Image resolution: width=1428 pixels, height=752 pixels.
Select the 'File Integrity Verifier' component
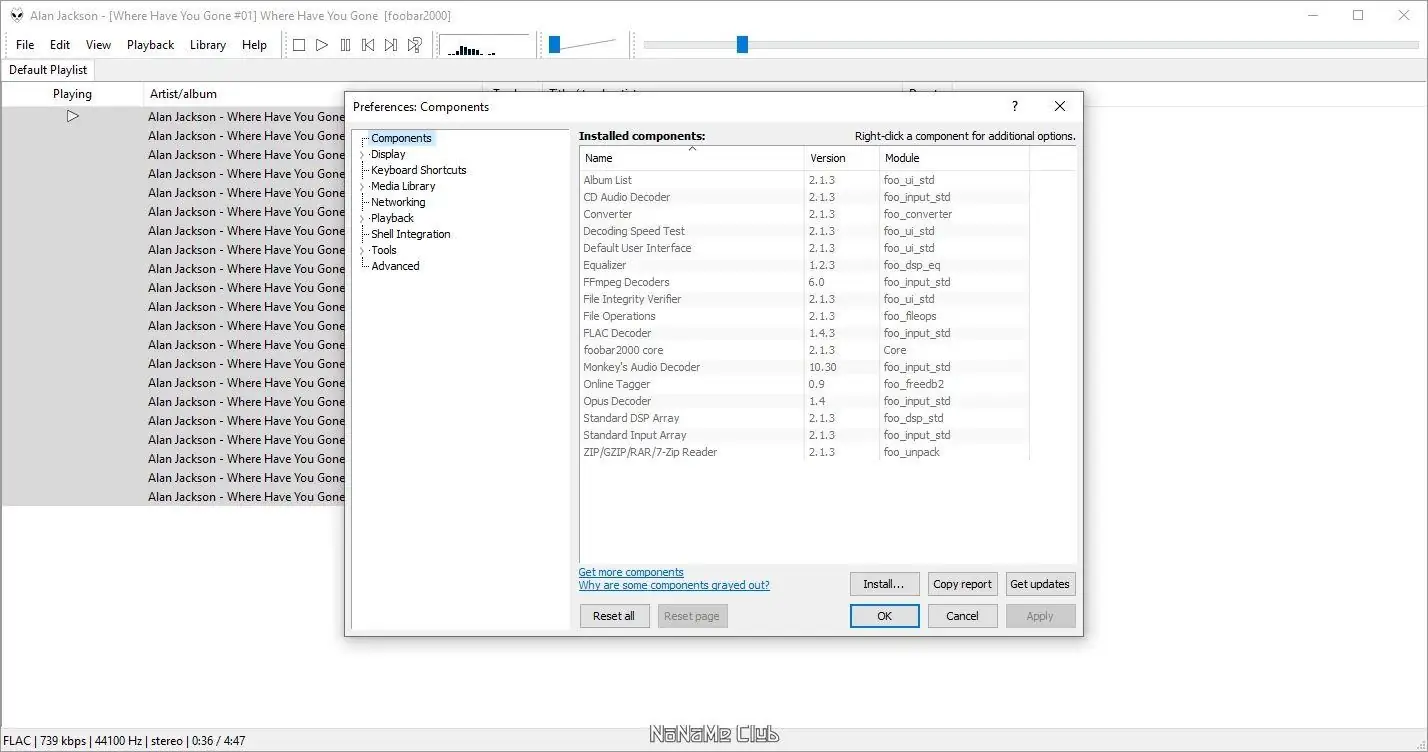804,299
